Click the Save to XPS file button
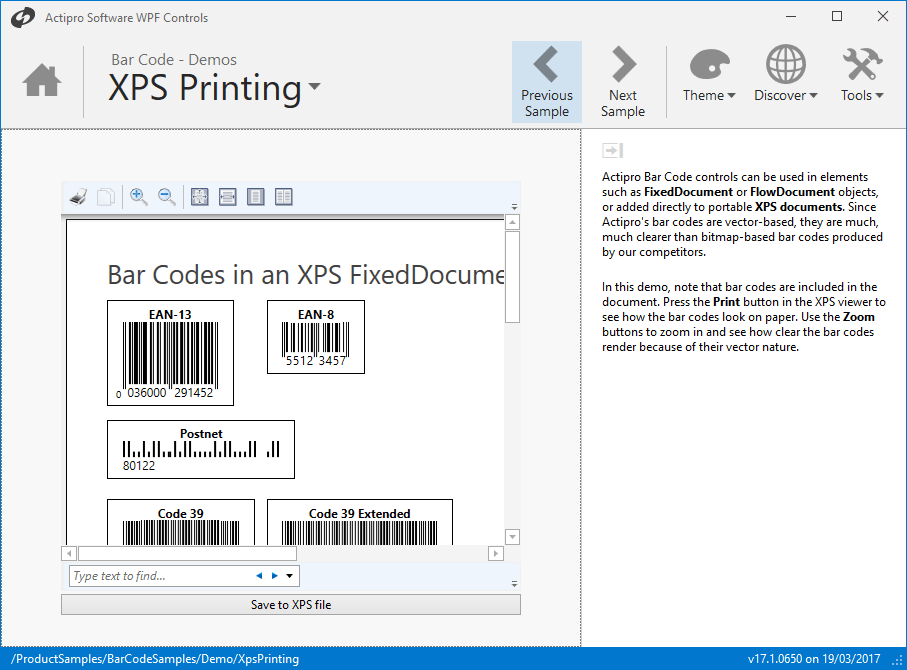 [x=291, y=604]
